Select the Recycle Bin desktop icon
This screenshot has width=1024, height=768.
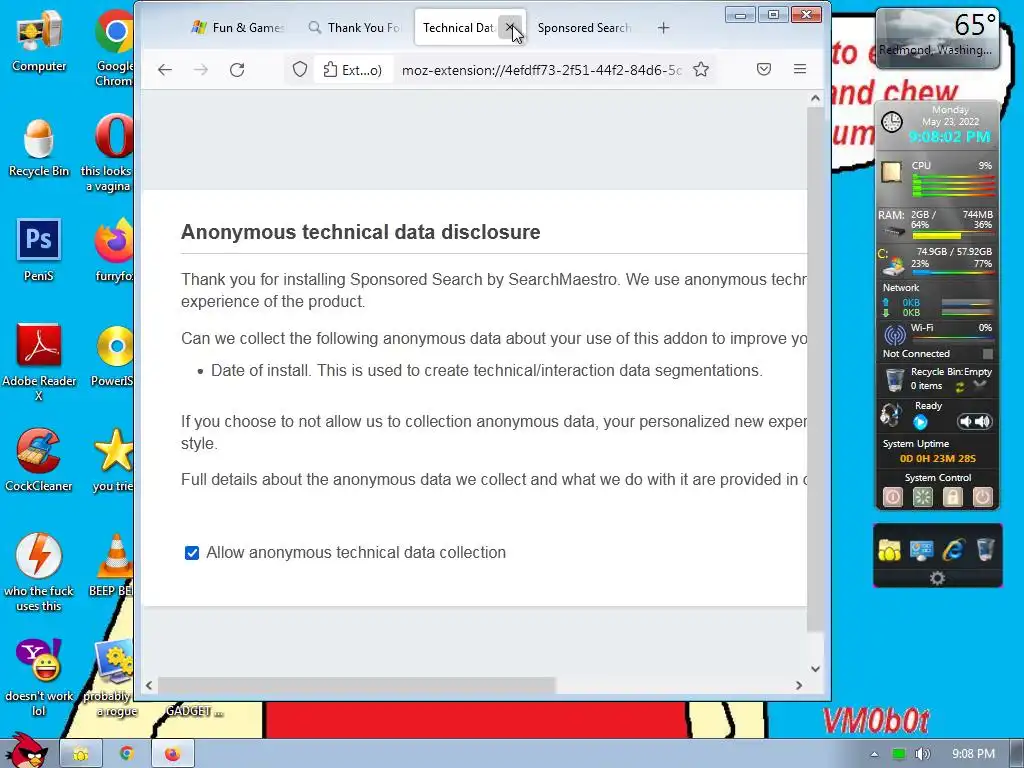tap(39, 147)
